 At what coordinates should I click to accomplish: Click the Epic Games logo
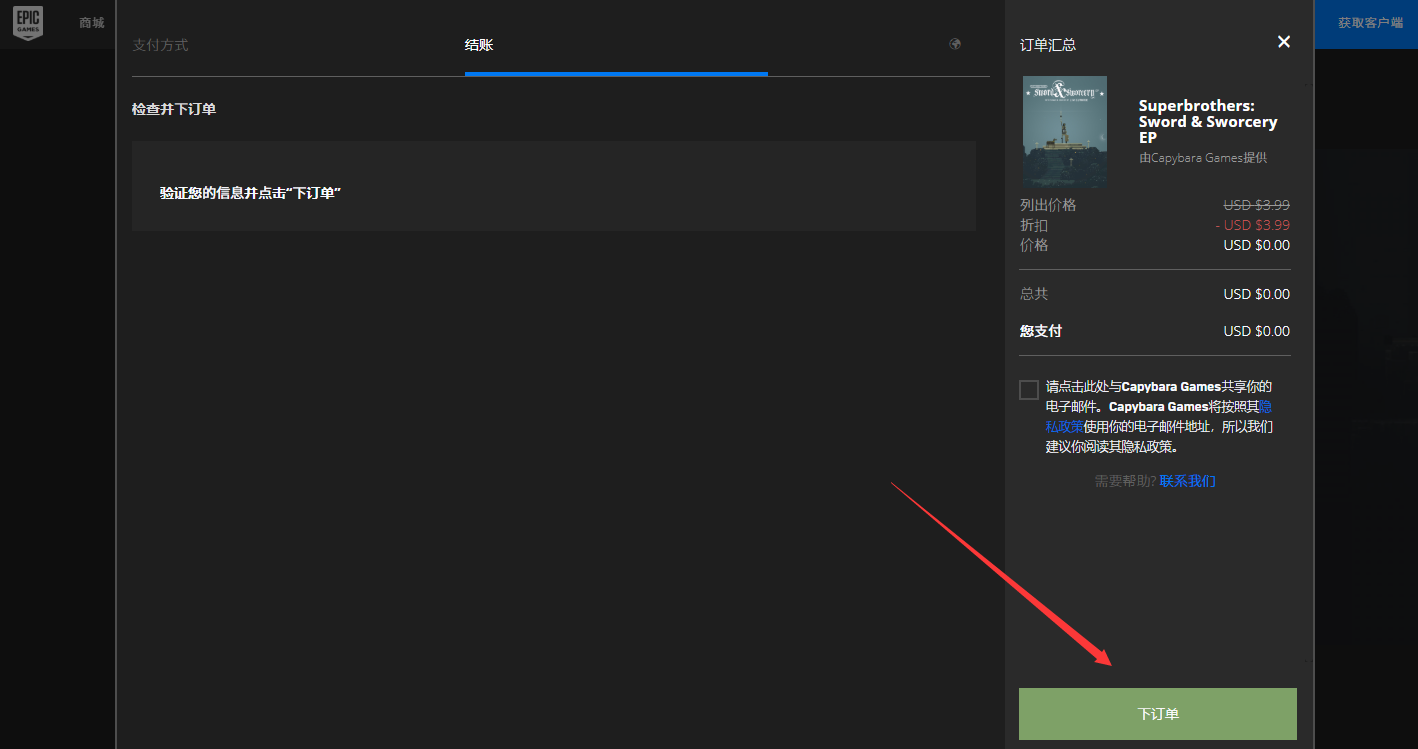click(x=28, y=24)
